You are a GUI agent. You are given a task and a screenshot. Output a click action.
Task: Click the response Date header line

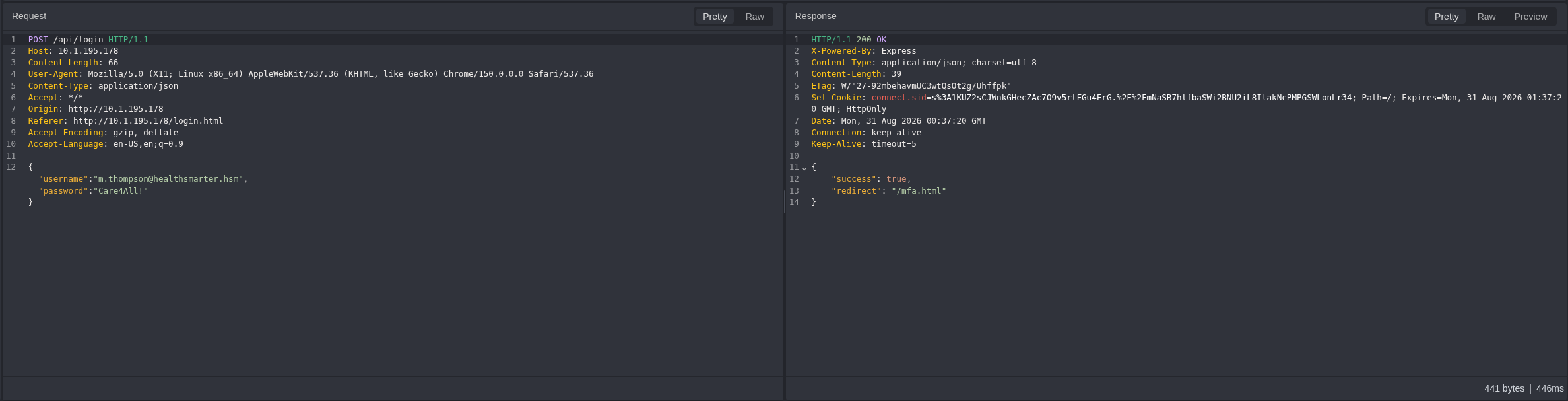[899, 121]
